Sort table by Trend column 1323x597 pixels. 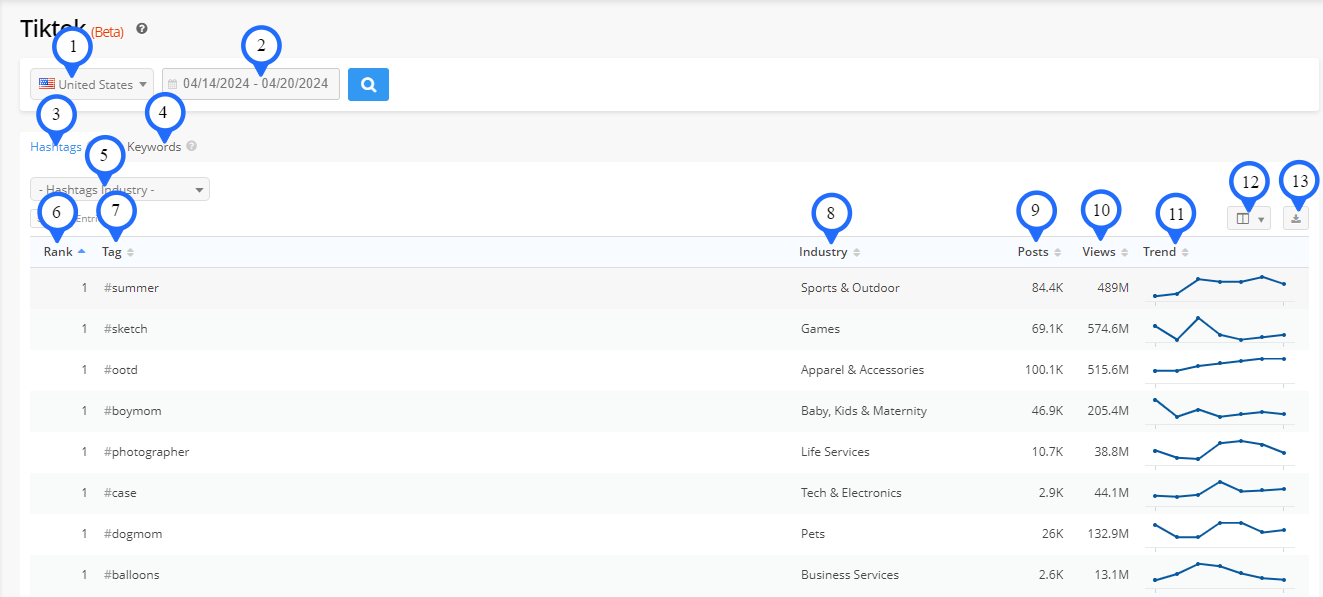(x=1185, y=253)
